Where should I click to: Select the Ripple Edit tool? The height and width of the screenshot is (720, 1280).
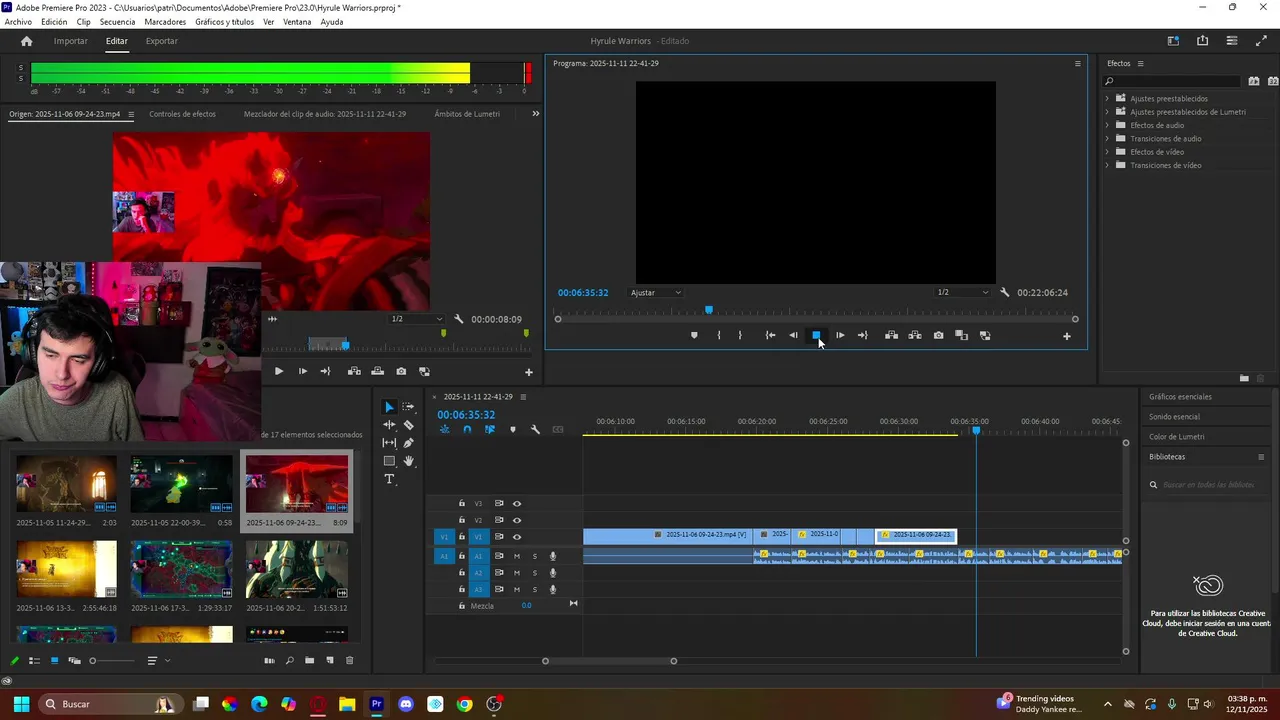pyautogui.click(x=389, y=425)
